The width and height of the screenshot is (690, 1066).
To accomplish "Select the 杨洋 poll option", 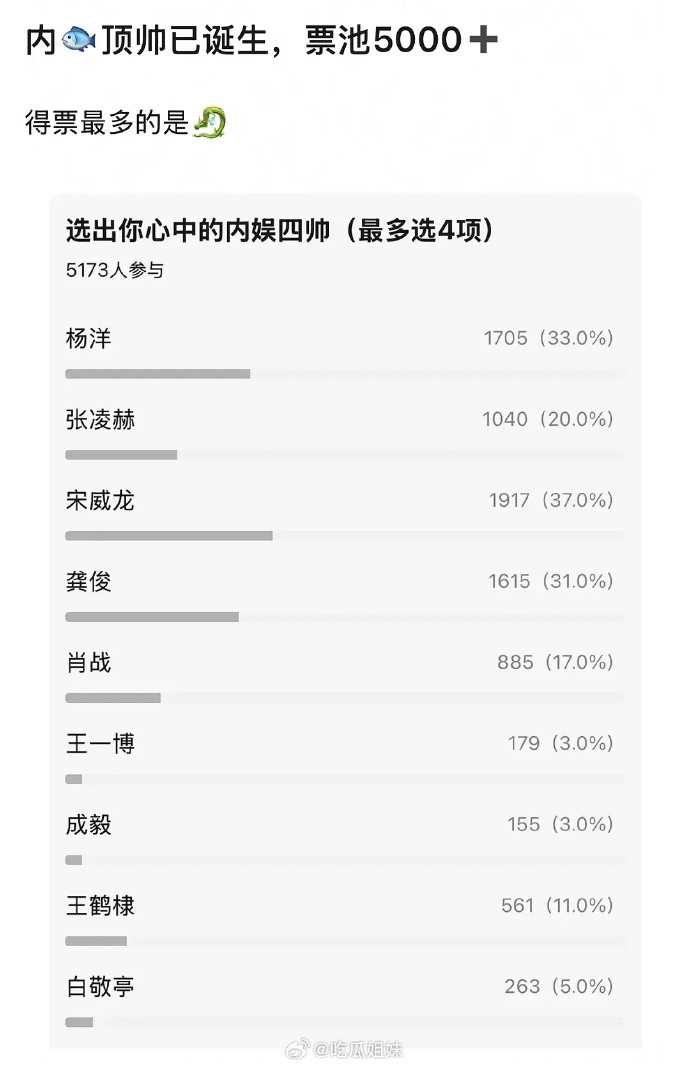I will tap(345, 354).
